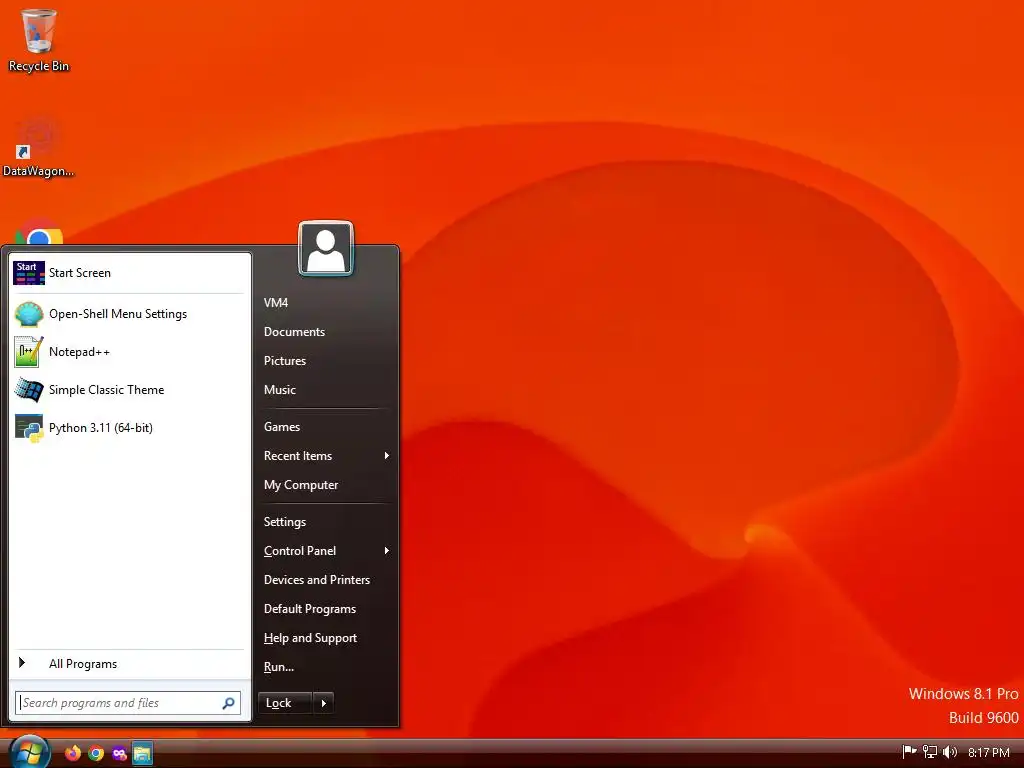1024x768 pixels.
Task: Click the Python 3.11 icon
Action: (29, 428)
